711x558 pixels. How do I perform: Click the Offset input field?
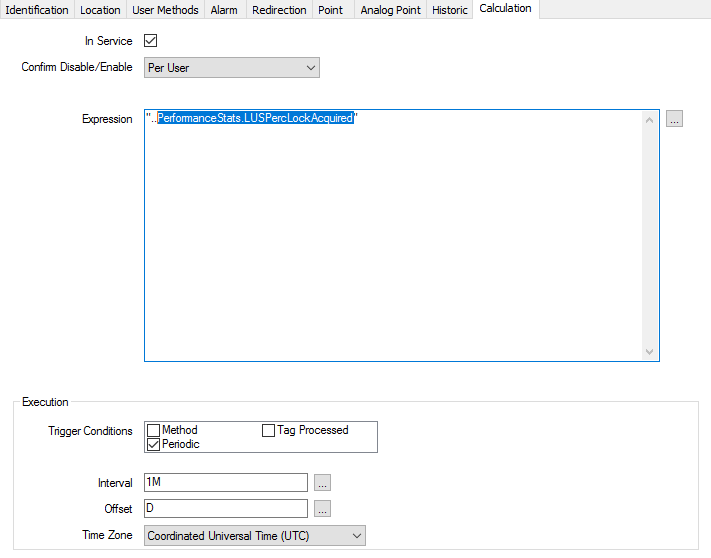pyautogui.click(x=226, y=508)
